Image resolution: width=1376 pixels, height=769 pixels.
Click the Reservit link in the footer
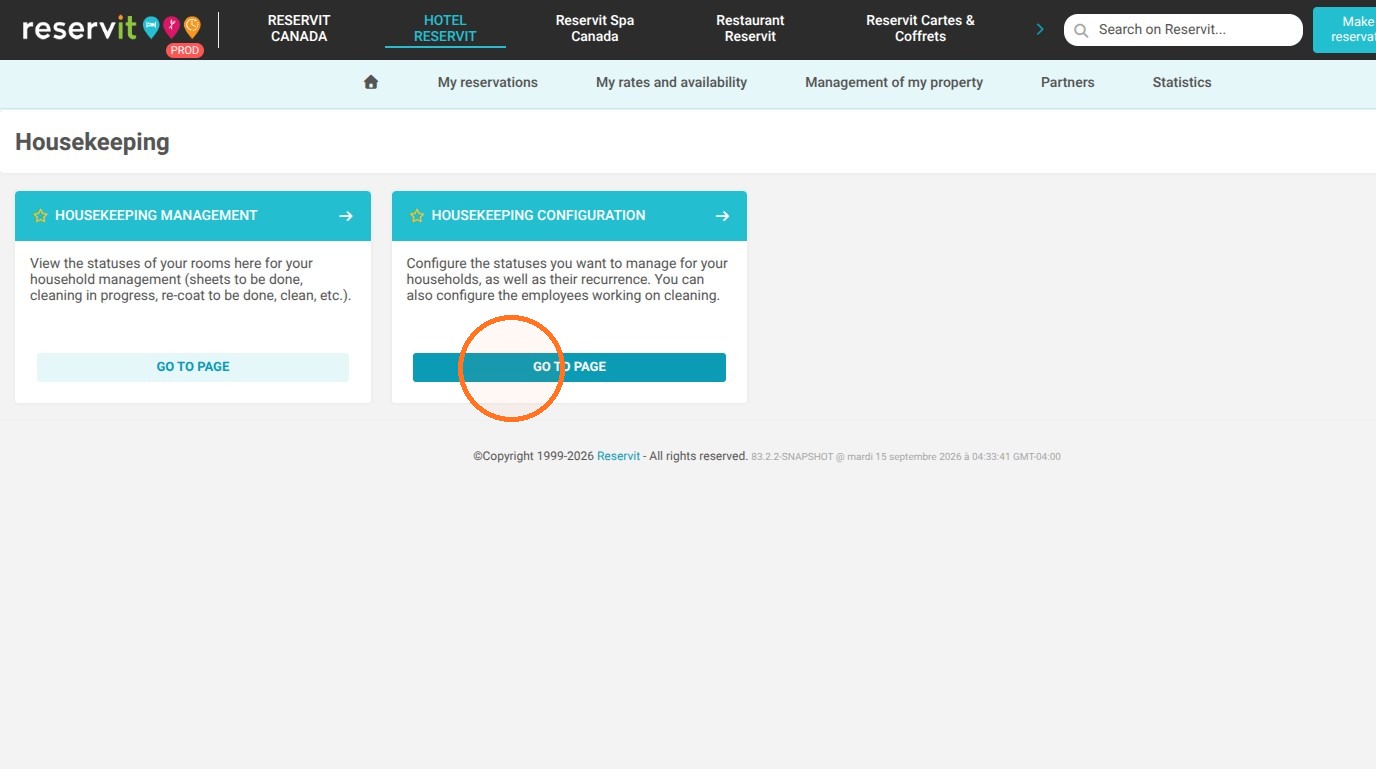[618, 456]
